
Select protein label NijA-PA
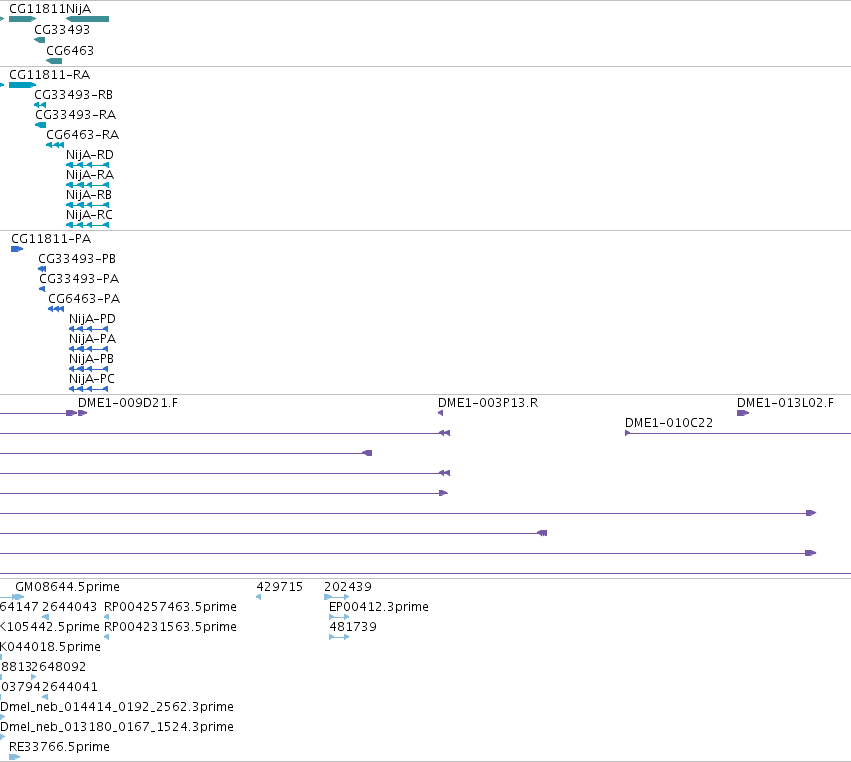pos(92,339)
